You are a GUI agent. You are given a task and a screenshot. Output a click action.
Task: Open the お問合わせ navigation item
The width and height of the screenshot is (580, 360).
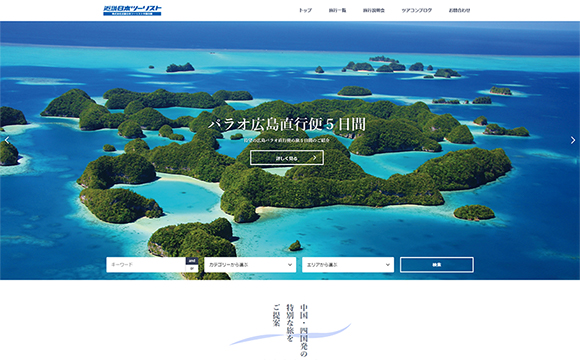[459, 10]
